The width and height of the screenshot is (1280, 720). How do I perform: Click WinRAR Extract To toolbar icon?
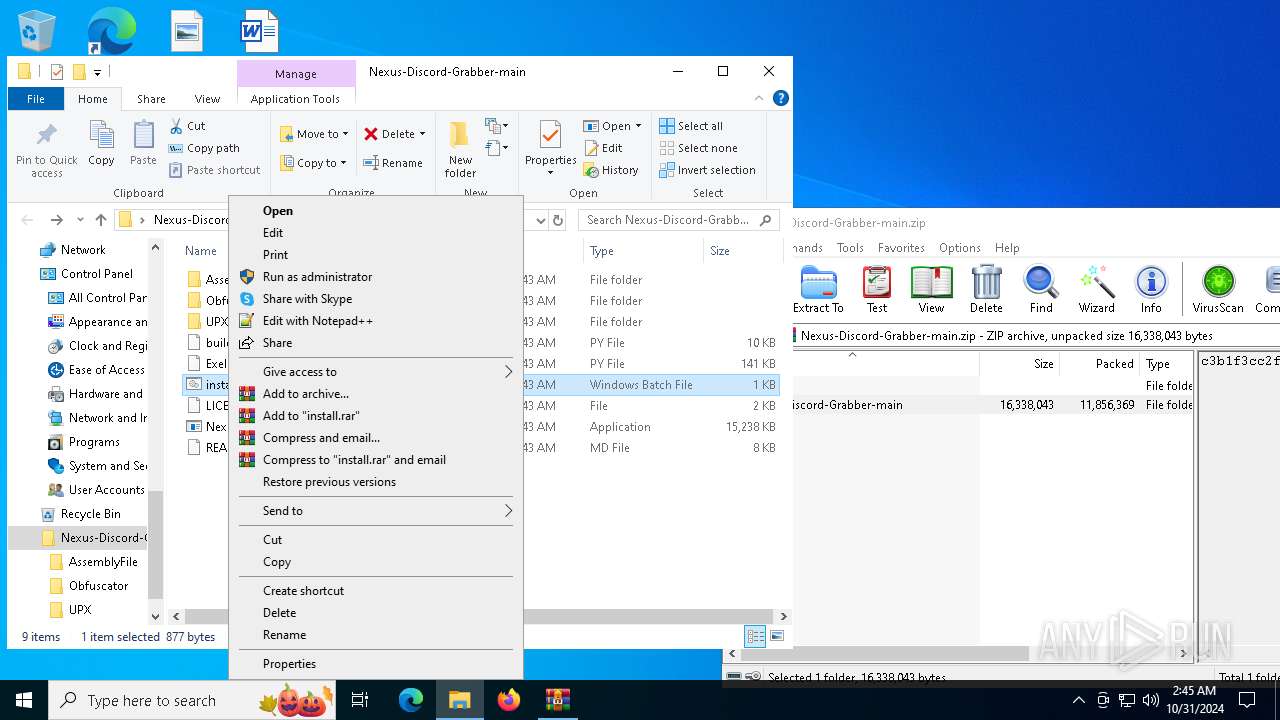pyautogui.click(x=818, y=290)
